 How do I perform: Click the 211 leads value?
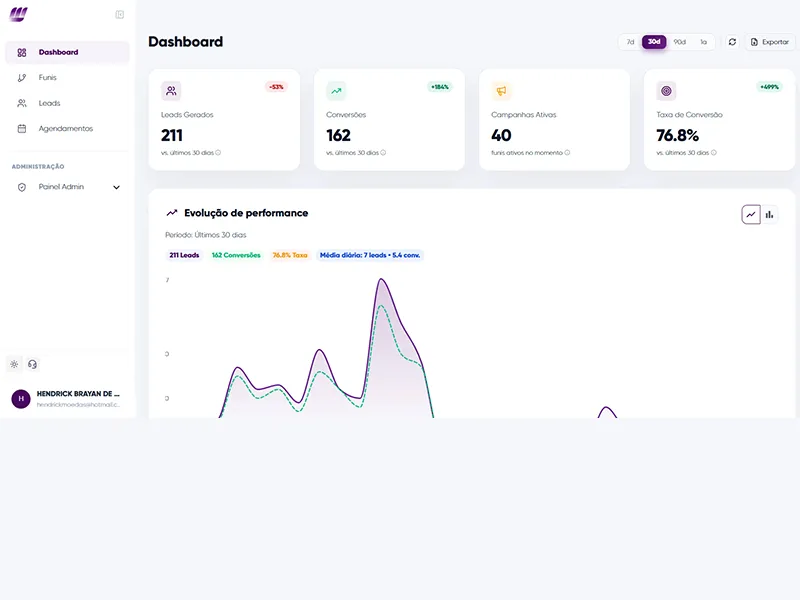tap(172, 135)
